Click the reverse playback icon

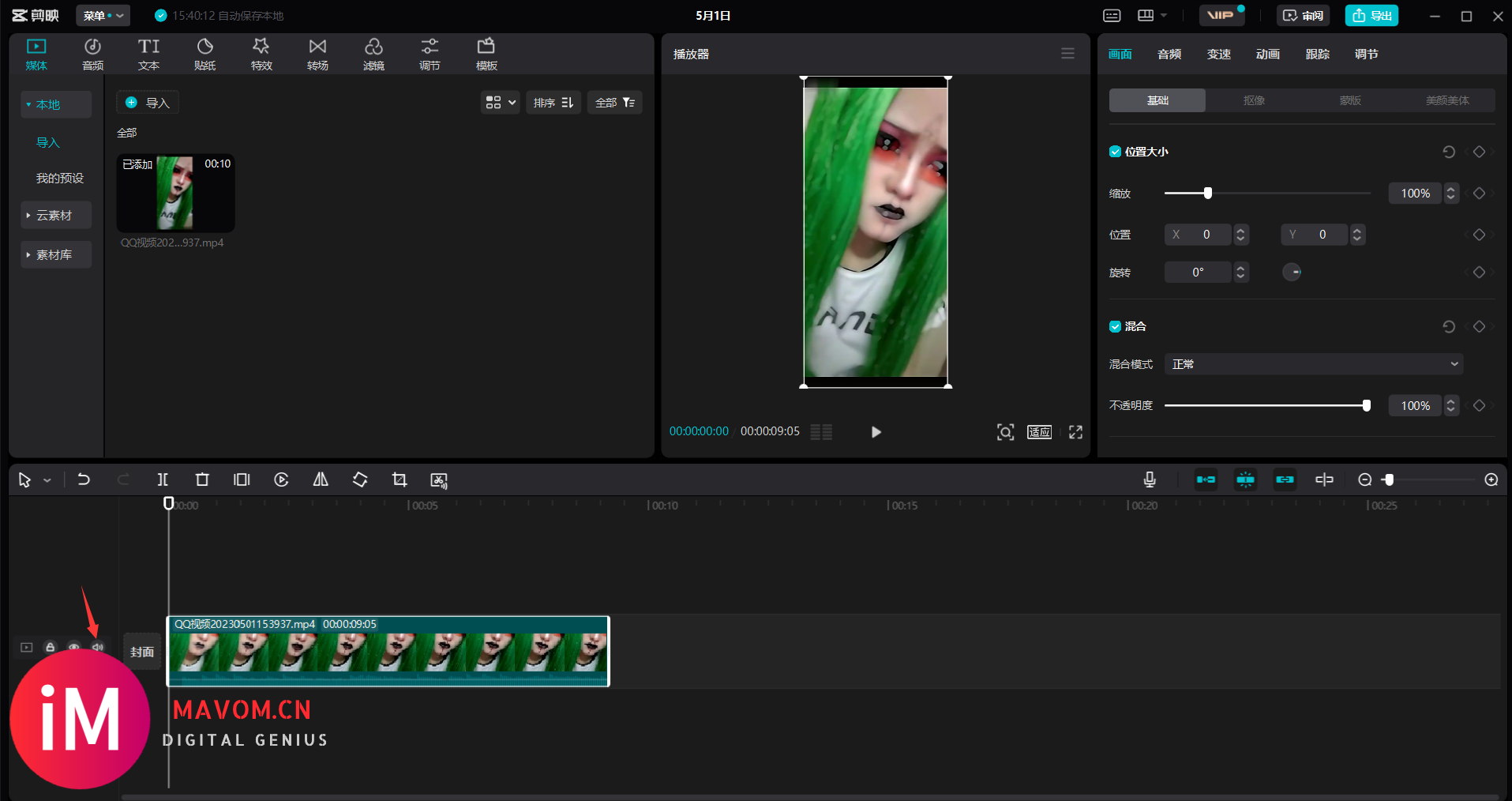(281, 479)
